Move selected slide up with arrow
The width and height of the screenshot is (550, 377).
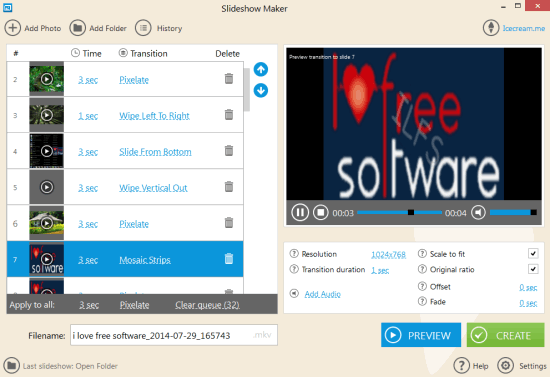(x=261, y=69)
